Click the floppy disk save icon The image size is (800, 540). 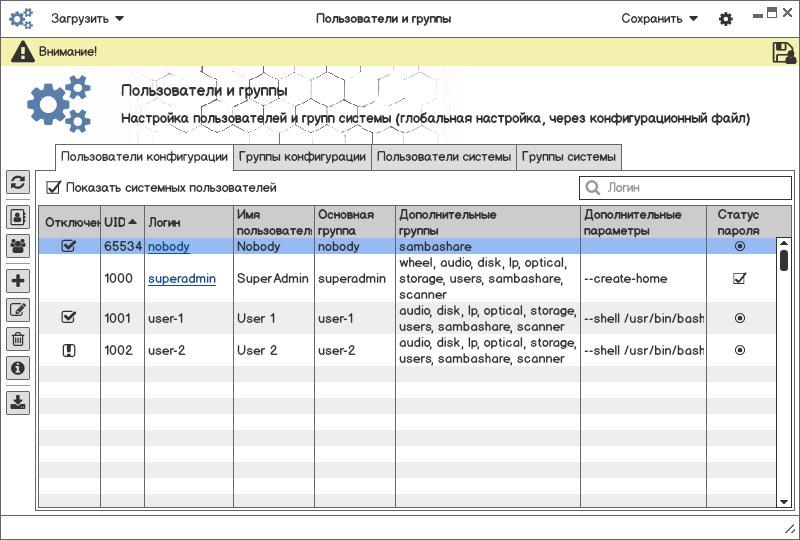point(783,52)
